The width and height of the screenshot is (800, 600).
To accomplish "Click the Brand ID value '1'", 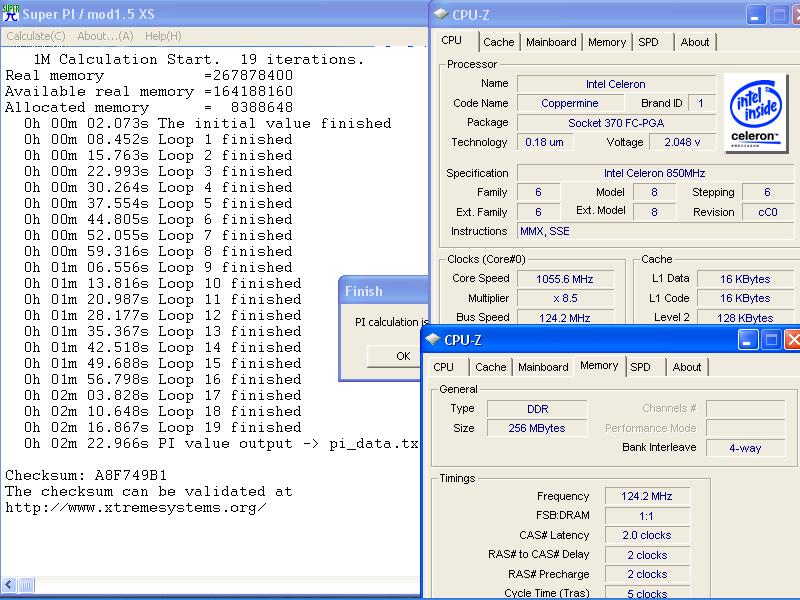I will tap(702, 103).
